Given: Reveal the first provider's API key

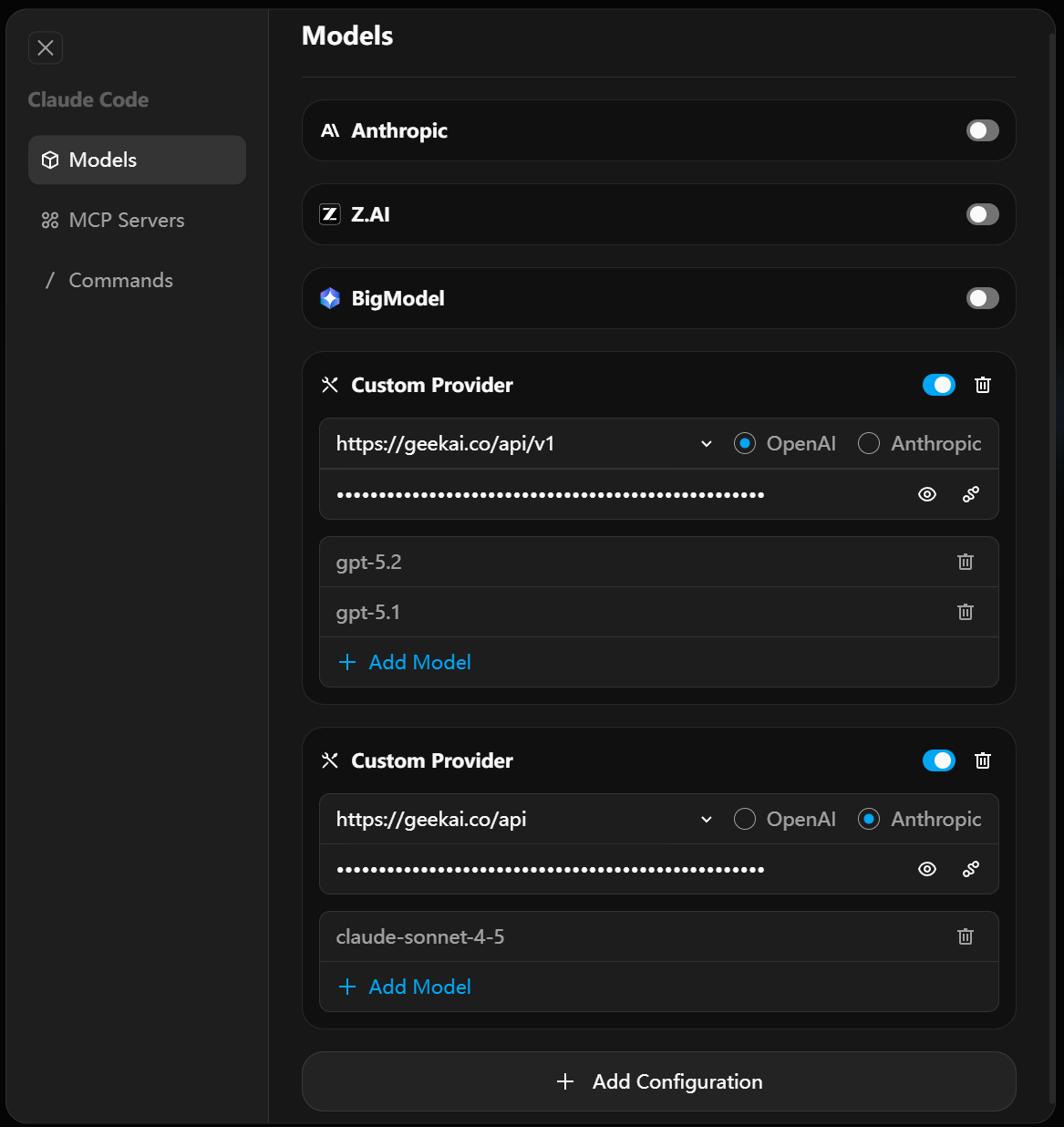Looking at the screenshot, I should [927, 494].
